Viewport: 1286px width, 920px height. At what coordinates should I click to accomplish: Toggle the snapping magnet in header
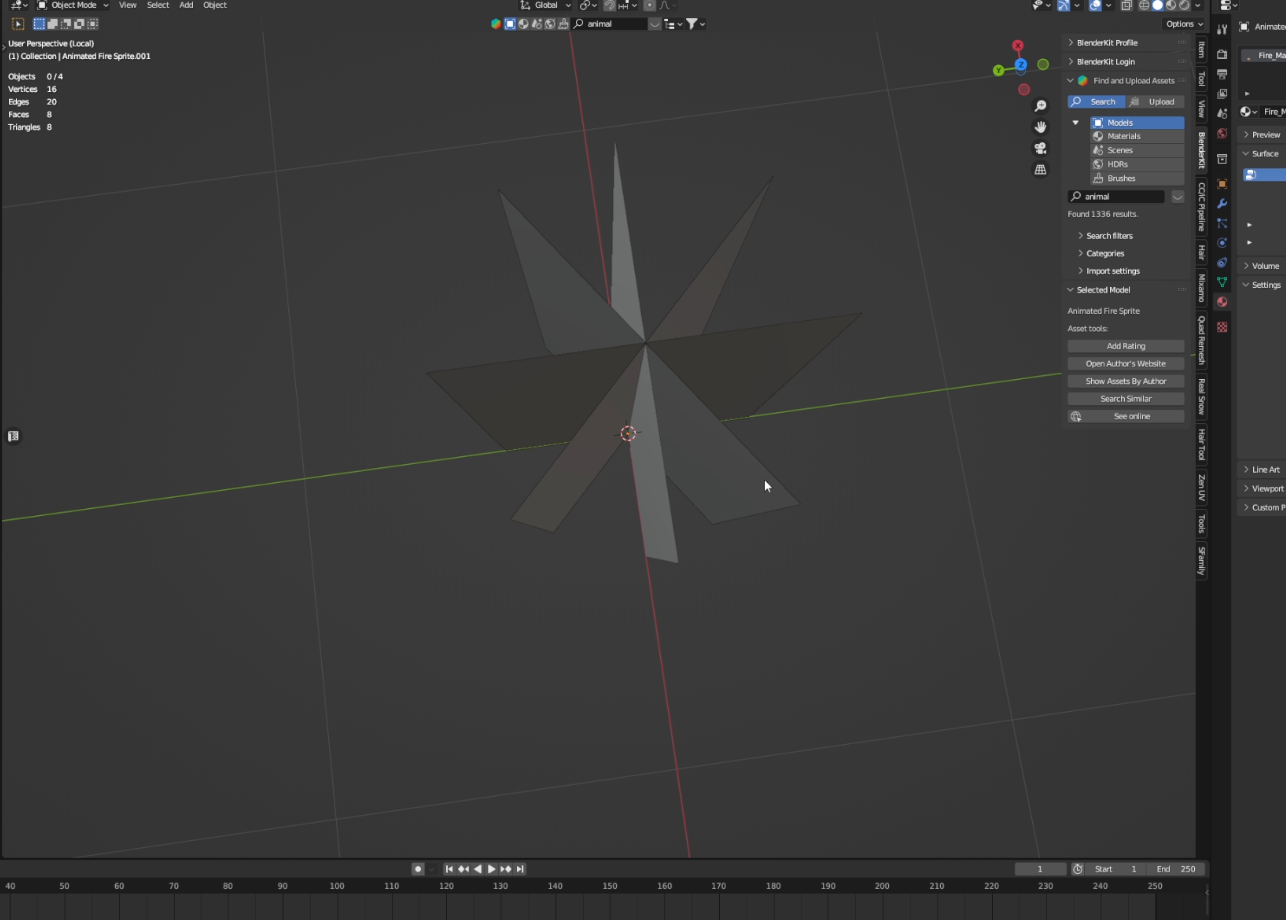point(609,5)
